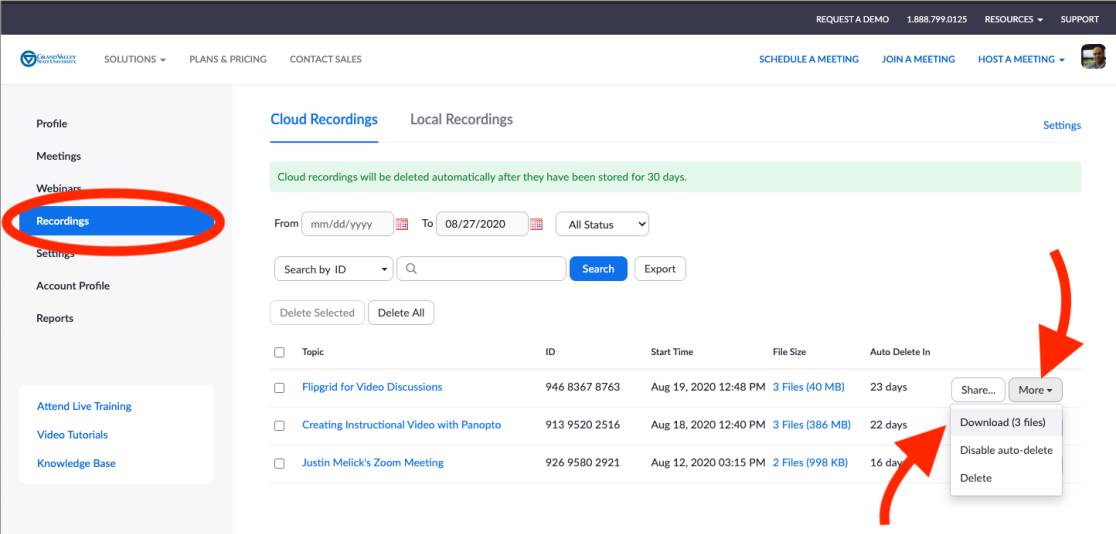Screen dimensions: 1116x534
Task: Click the Export button
Action: [x=660, y=268]
